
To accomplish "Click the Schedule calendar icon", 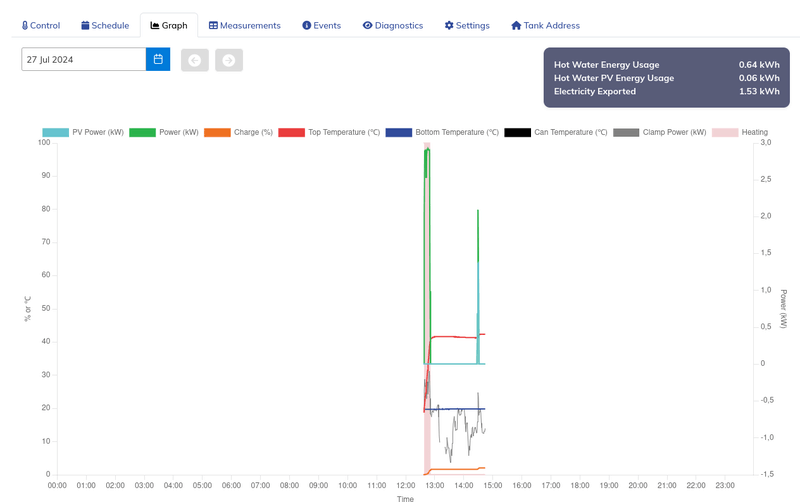I will point(85,26).
